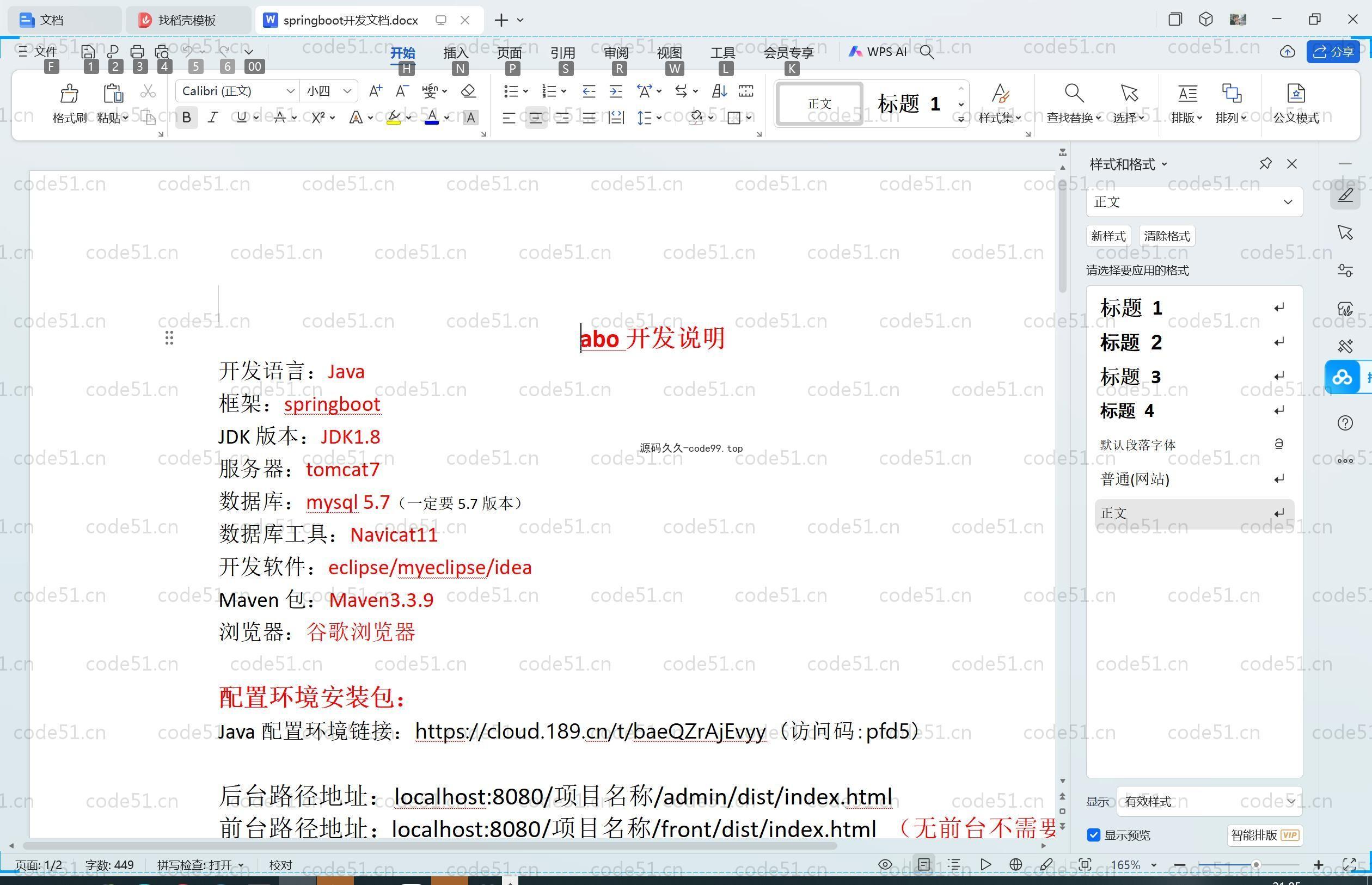Click the clear formatting eraser icon
Viewport: 1372px width, 885px height.
tap(468, 91)
